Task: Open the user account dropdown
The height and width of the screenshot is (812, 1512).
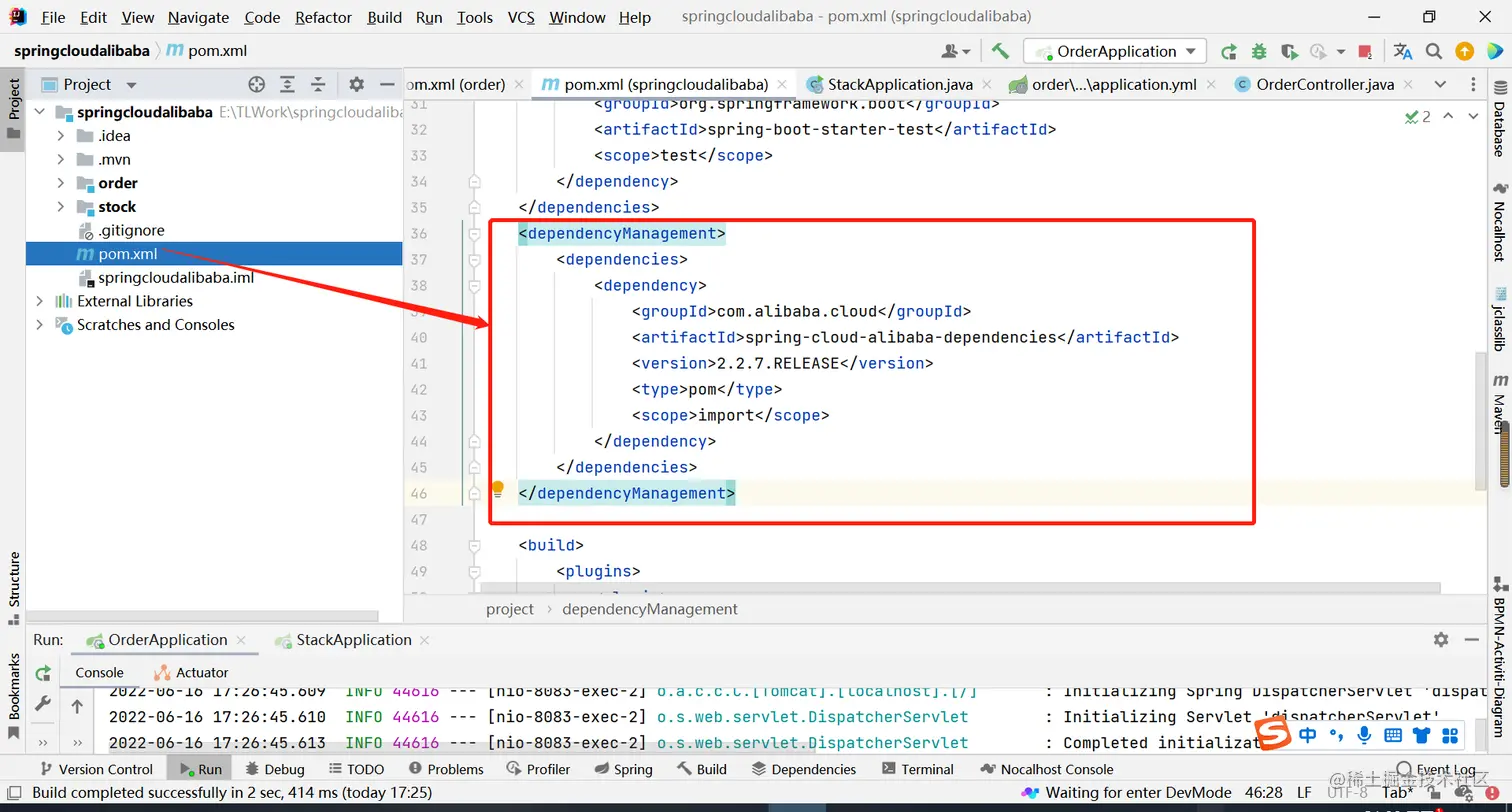Action: pos(956,51)
